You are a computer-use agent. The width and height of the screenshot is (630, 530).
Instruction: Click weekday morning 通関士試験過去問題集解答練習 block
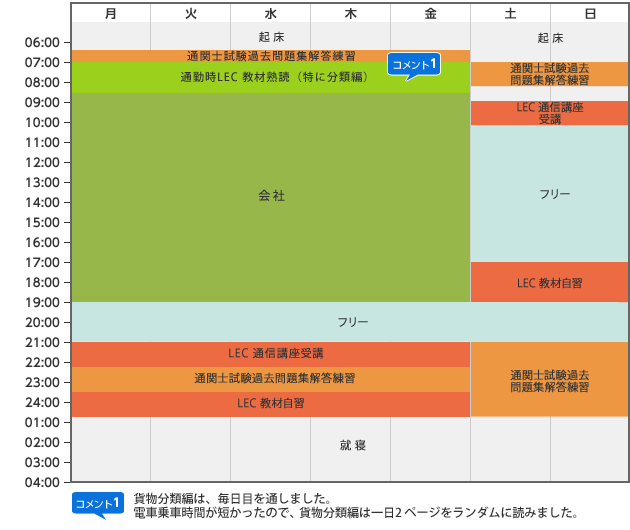(x=271, y=56)
